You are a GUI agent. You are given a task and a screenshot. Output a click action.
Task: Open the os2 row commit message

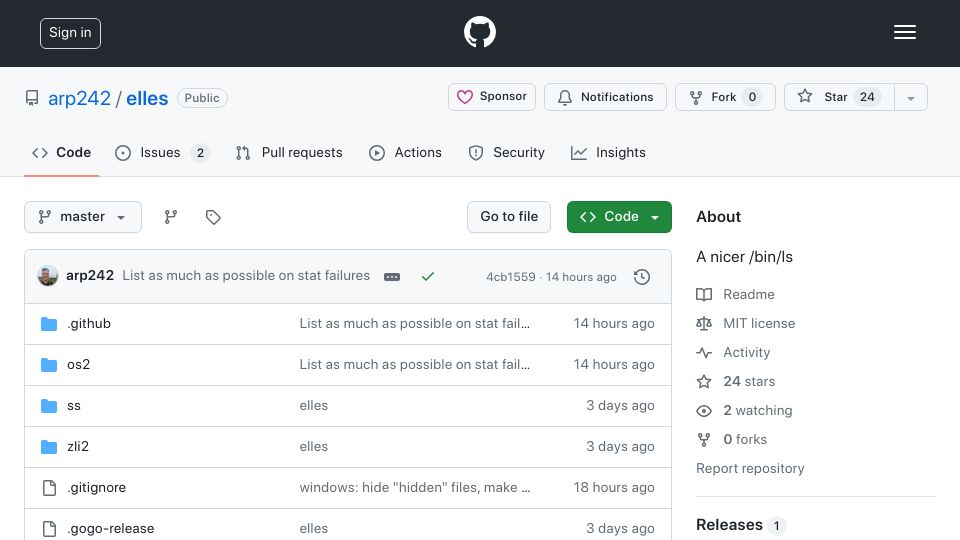tap(414, 364)
